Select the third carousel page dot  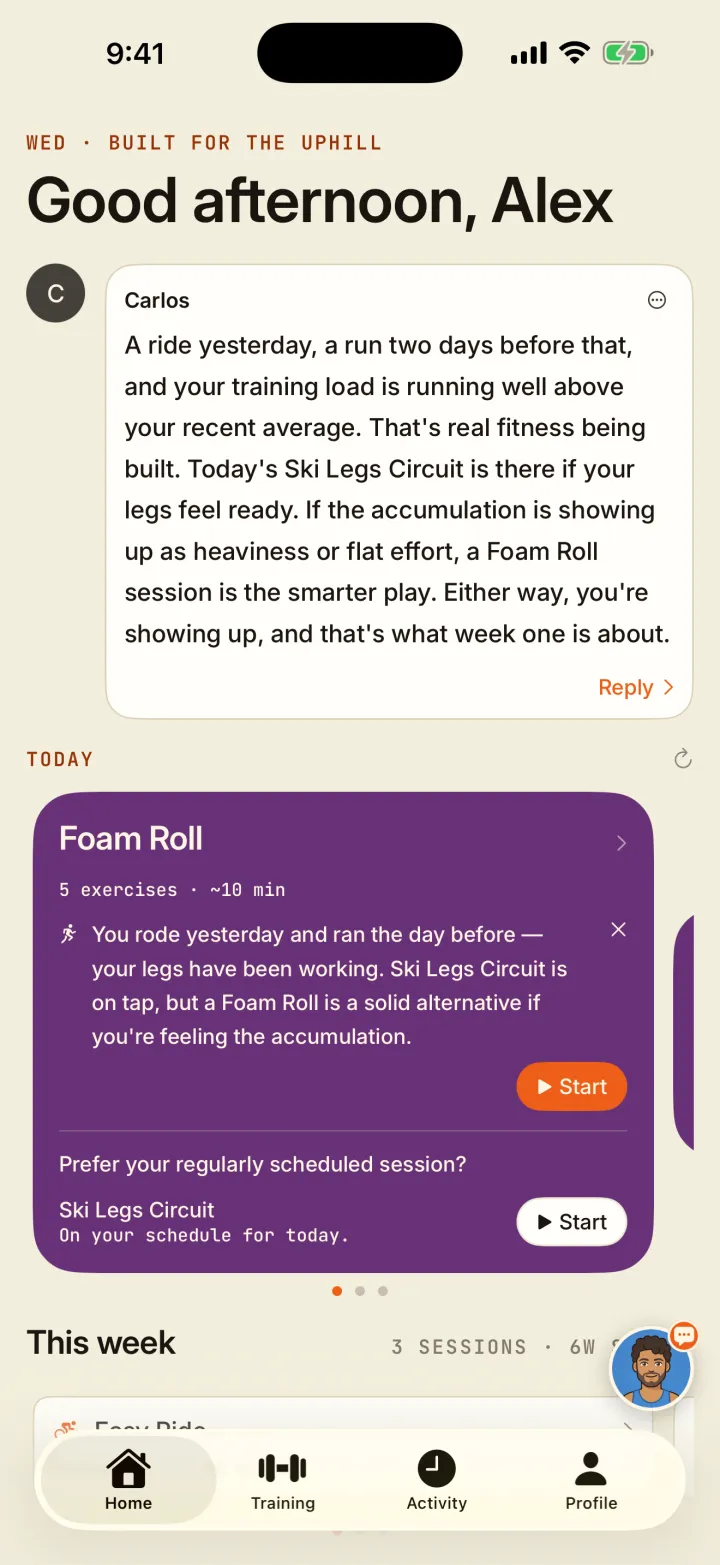tap(383, 1291)
